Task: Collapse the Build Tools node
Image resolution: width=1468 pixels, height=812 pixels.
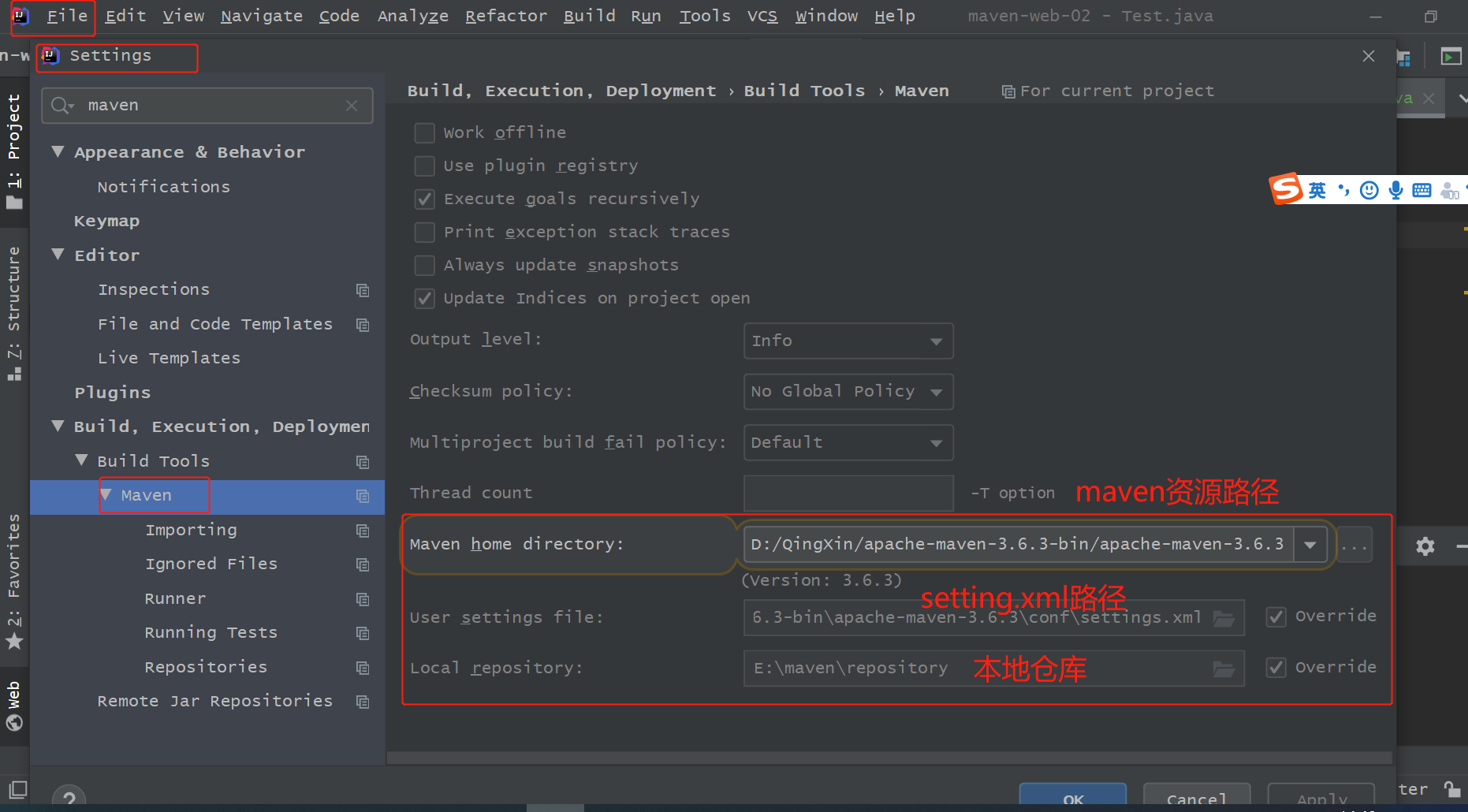Action: pyautogui.click(x=81, y=460)
